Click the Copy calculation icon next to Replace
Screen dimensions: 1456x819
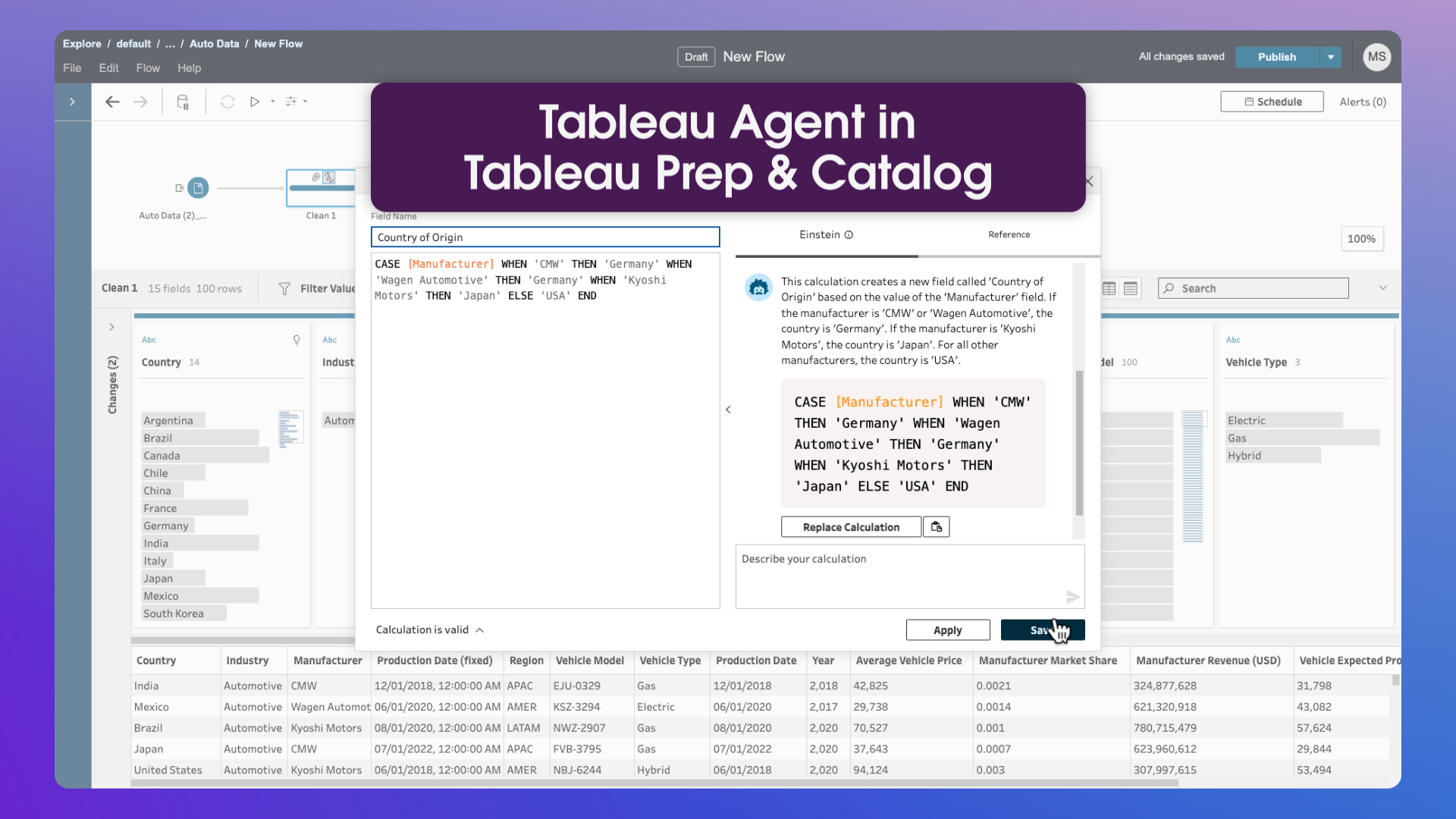[x=936, y=527]
